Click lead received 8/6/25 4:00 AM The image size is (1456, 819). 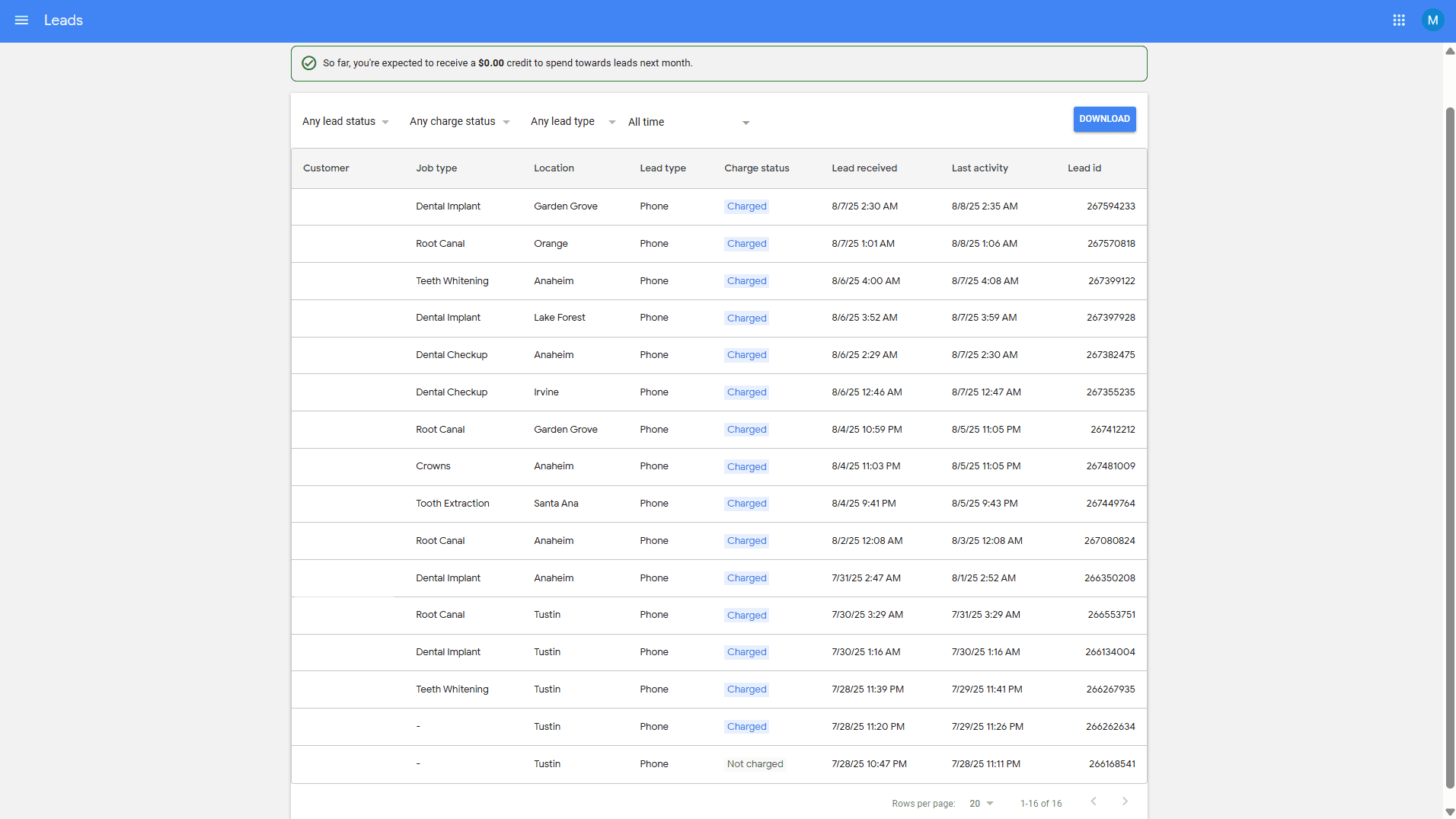[865, 281]
